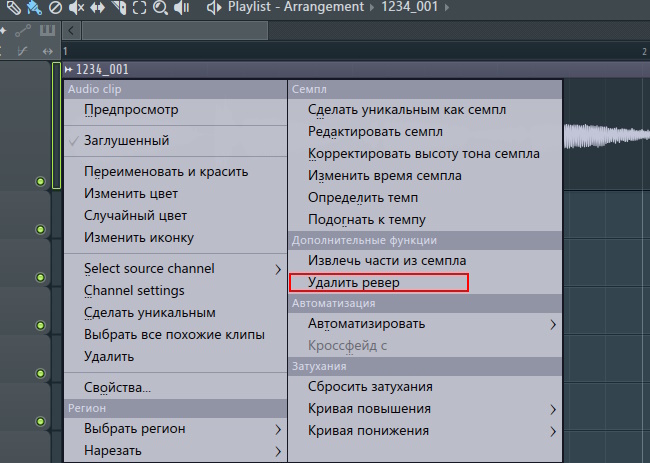The width and height of the screenshot is (650, 463).
Task: Toggle mute light of the 1234_001 track
Action: click(x=40, y=181)
